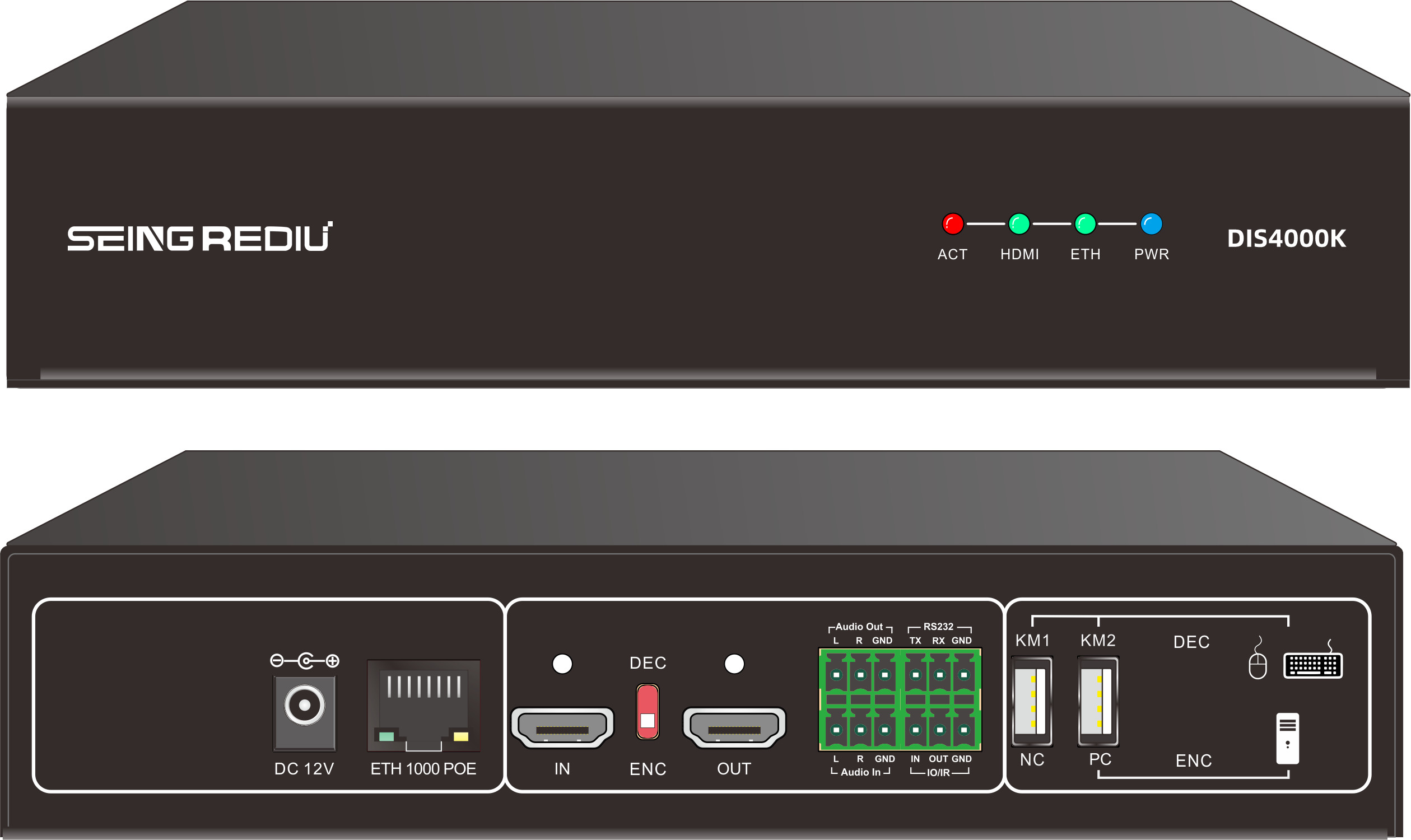
Task: Click the RJ45 Ethernet port
Action: coord(423,705)
